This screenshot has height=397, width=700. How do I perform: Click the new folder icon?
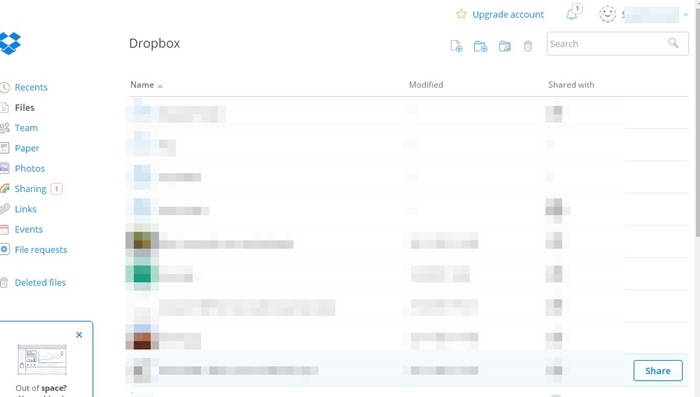point(480,46)
